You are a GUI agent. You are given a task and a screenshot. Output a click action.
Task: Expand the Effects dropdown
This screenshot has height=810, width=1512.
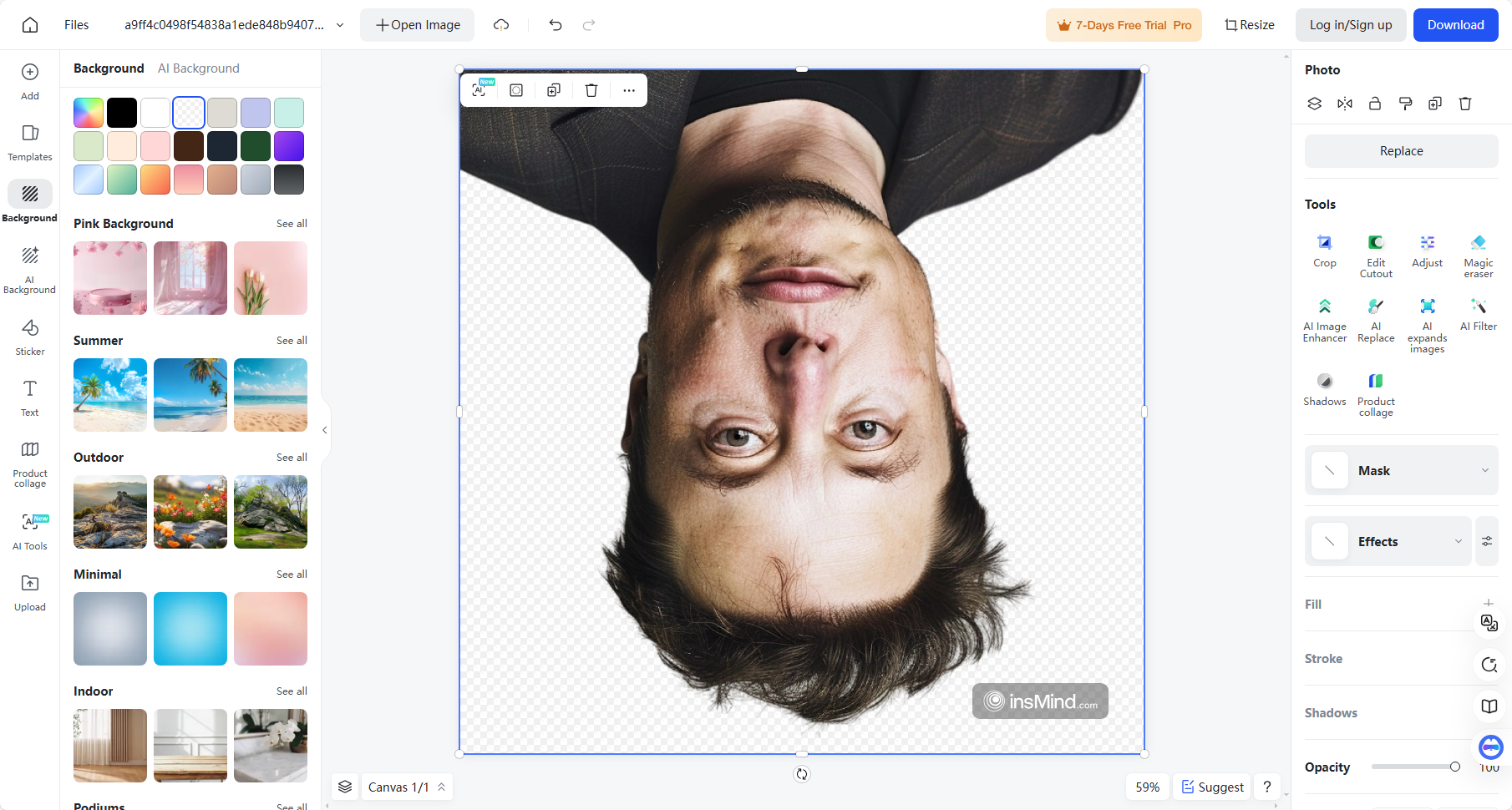pos(1458,541)
